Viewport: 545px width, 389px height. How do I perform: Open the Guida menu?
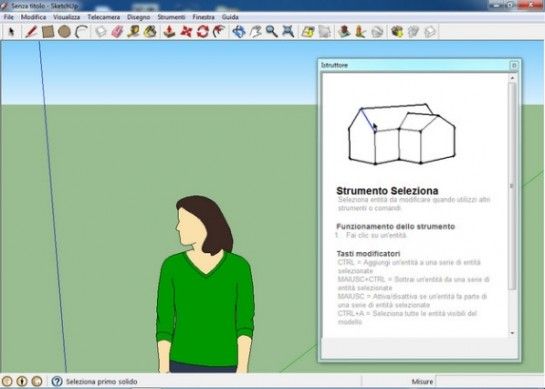(x=230, y=17)
